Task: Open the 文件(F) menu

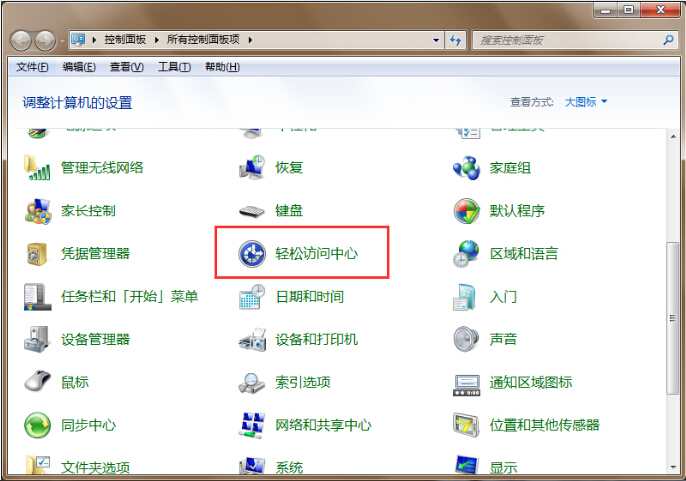Action: pyautogui.click(x=33, y=67)
